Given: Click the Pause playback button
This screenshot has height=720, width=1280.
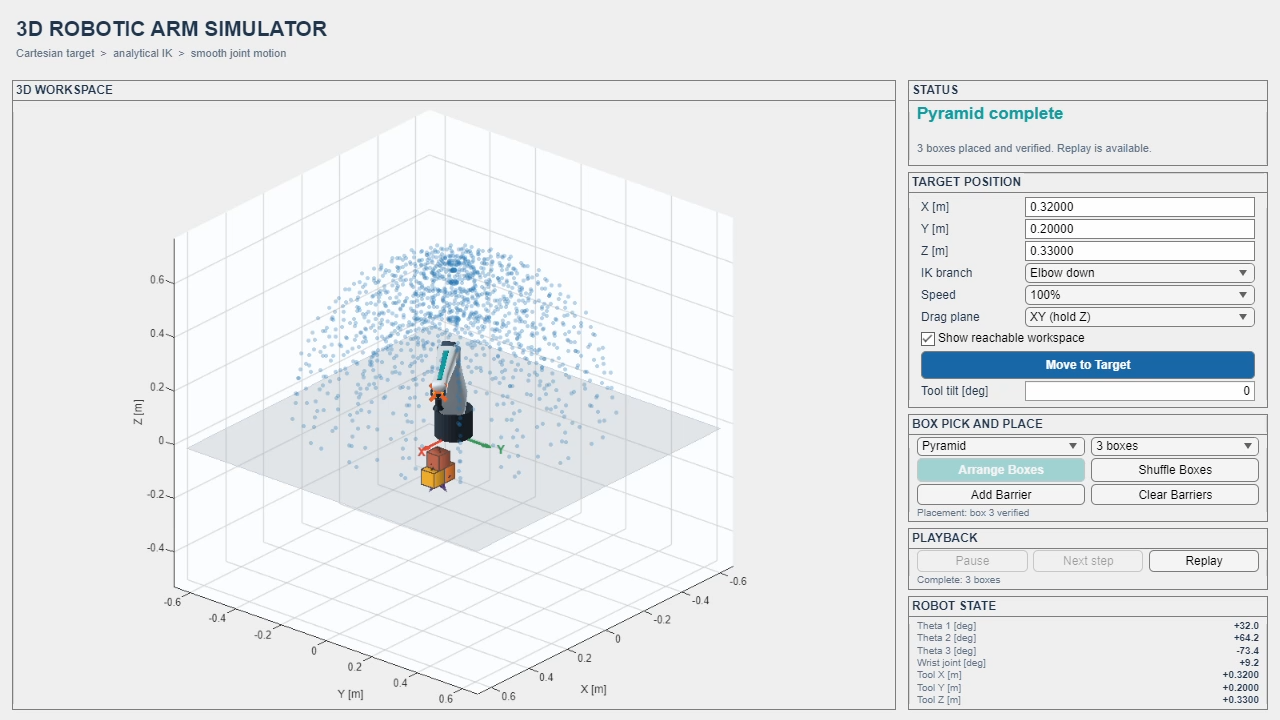Looking at the screenshot, I should pos(972,561).
